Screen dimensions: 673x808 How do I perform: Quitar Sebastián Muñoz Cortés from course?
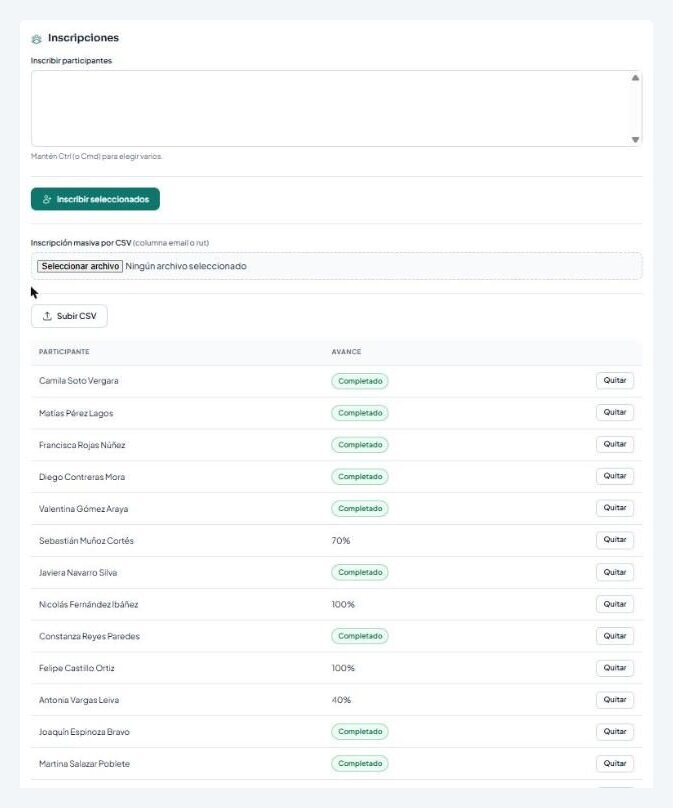coord(615,540)
